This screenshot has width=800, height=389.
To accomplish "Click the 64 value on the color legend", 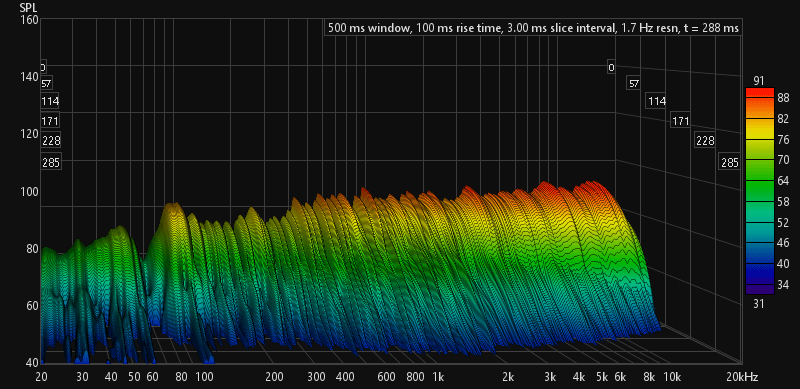I will point(783,181).
